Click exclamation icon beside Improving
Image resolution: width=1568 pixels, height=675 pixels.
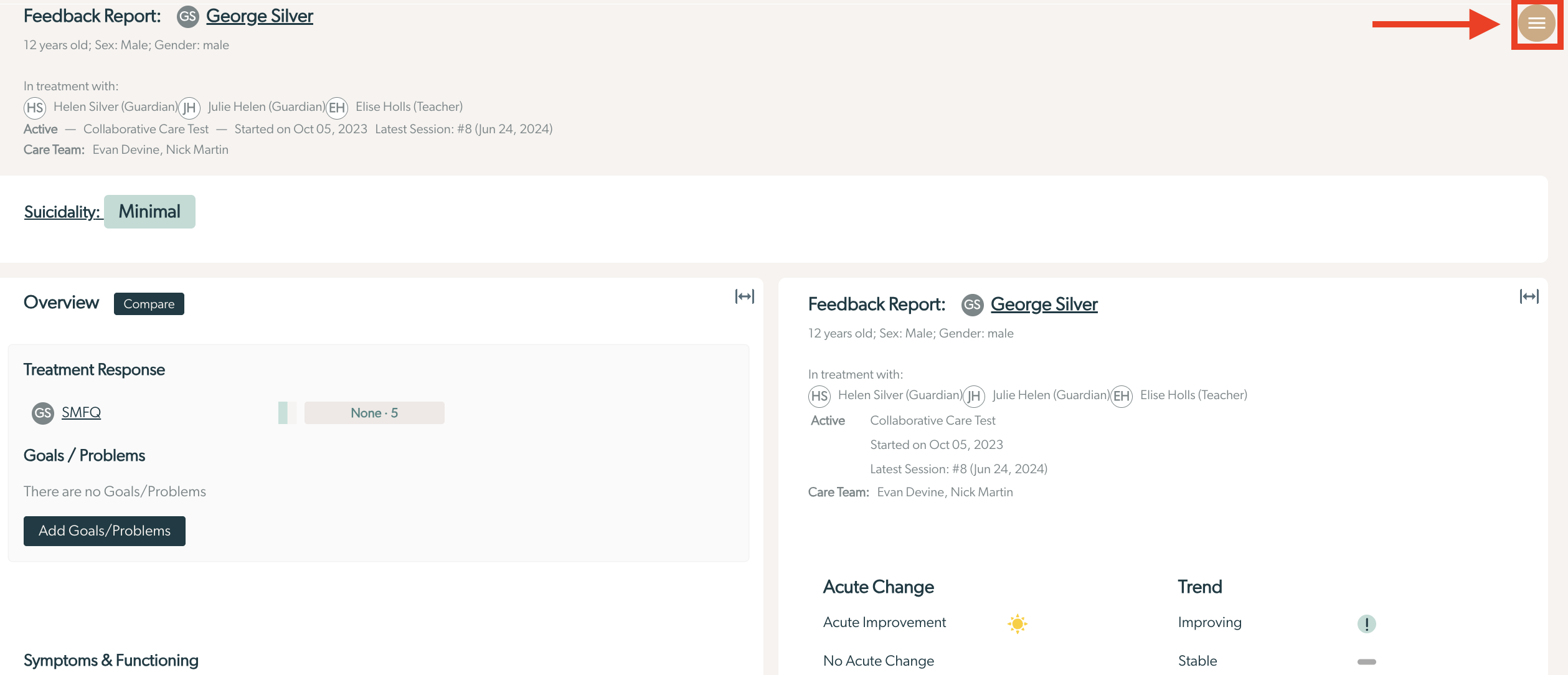click(x=1366, y=623)
